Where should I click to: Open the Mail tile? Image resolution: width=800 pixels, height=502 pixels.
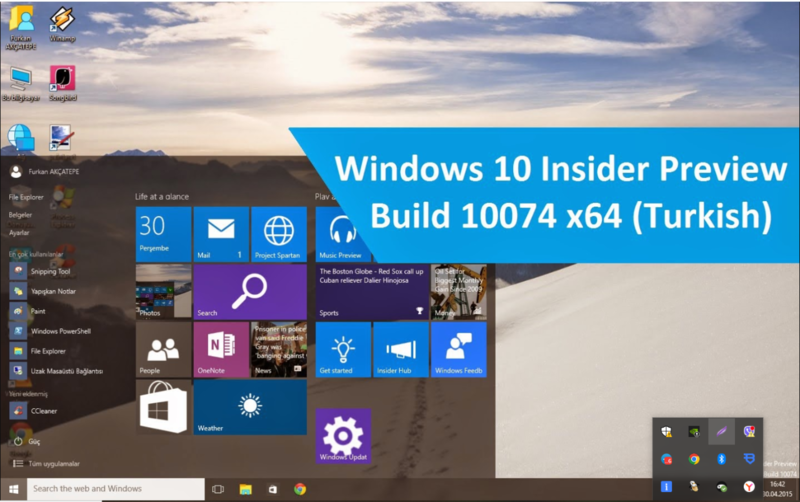click(x=221, y=234)
